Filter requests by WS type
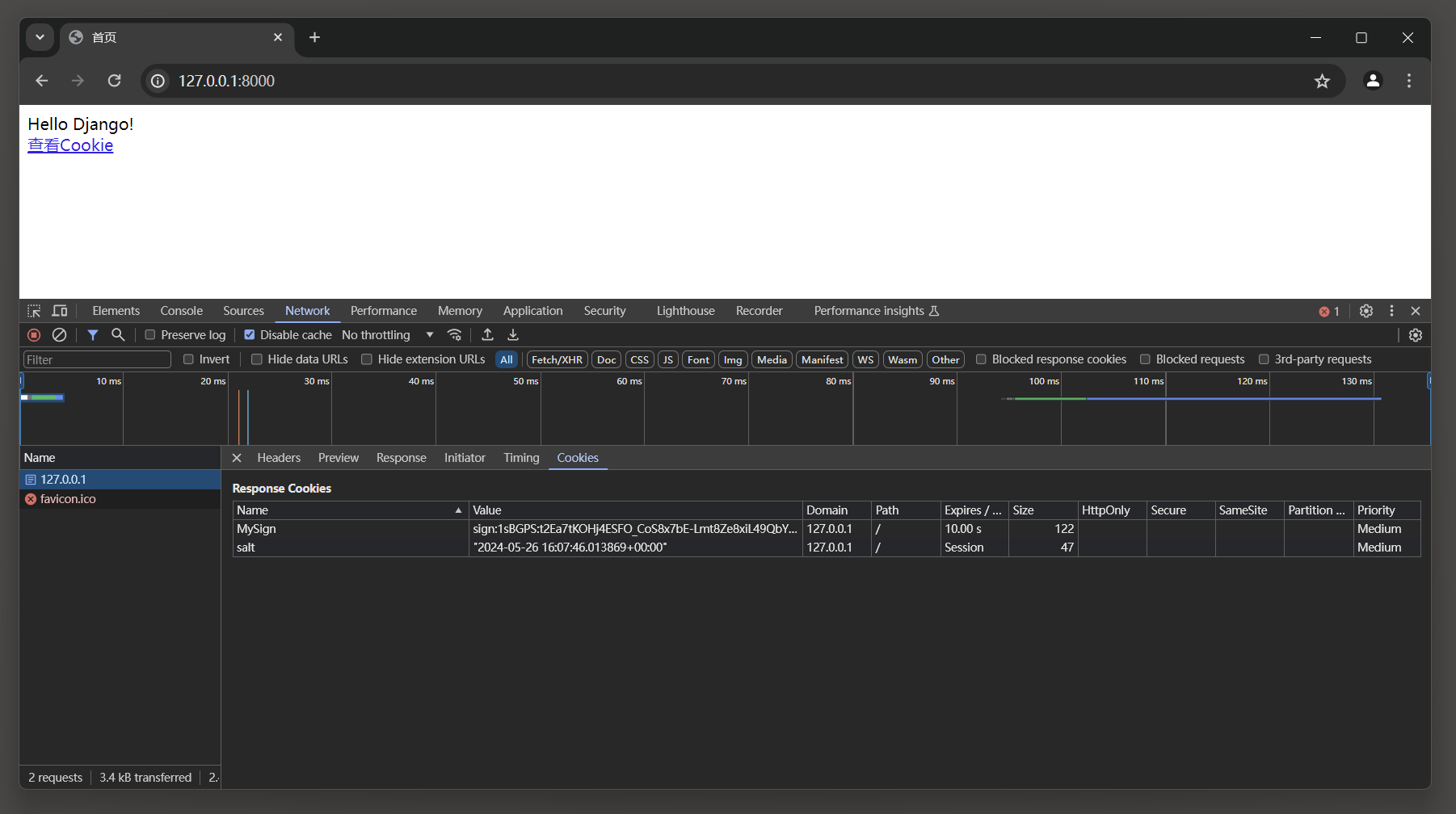The width and height of the screenshot is (1456, 814). (865, 359)
